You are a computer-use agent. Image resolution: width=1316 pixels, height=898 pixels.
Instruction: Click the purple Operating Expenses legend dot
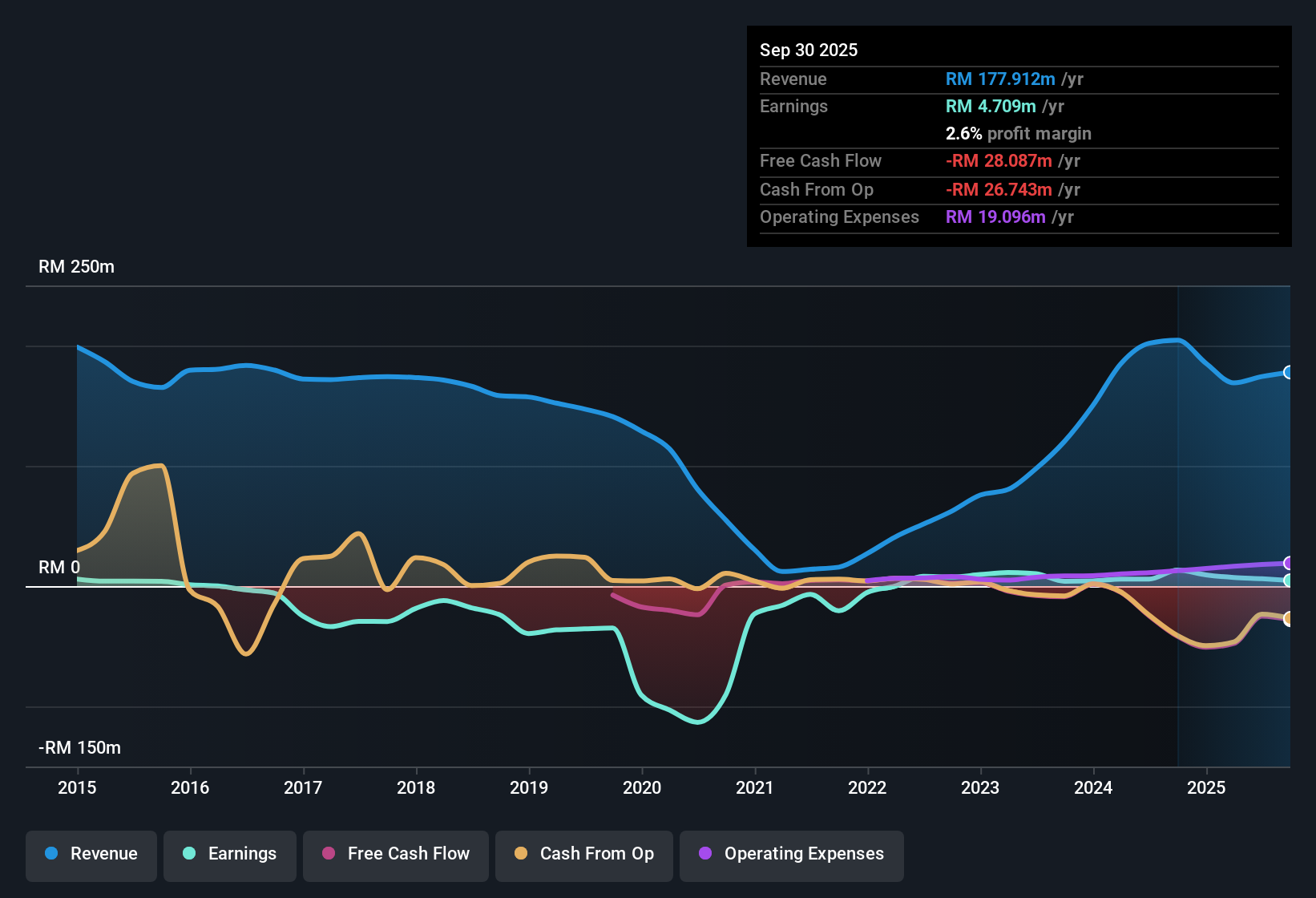pyautogui.click(x=704, y=854)
